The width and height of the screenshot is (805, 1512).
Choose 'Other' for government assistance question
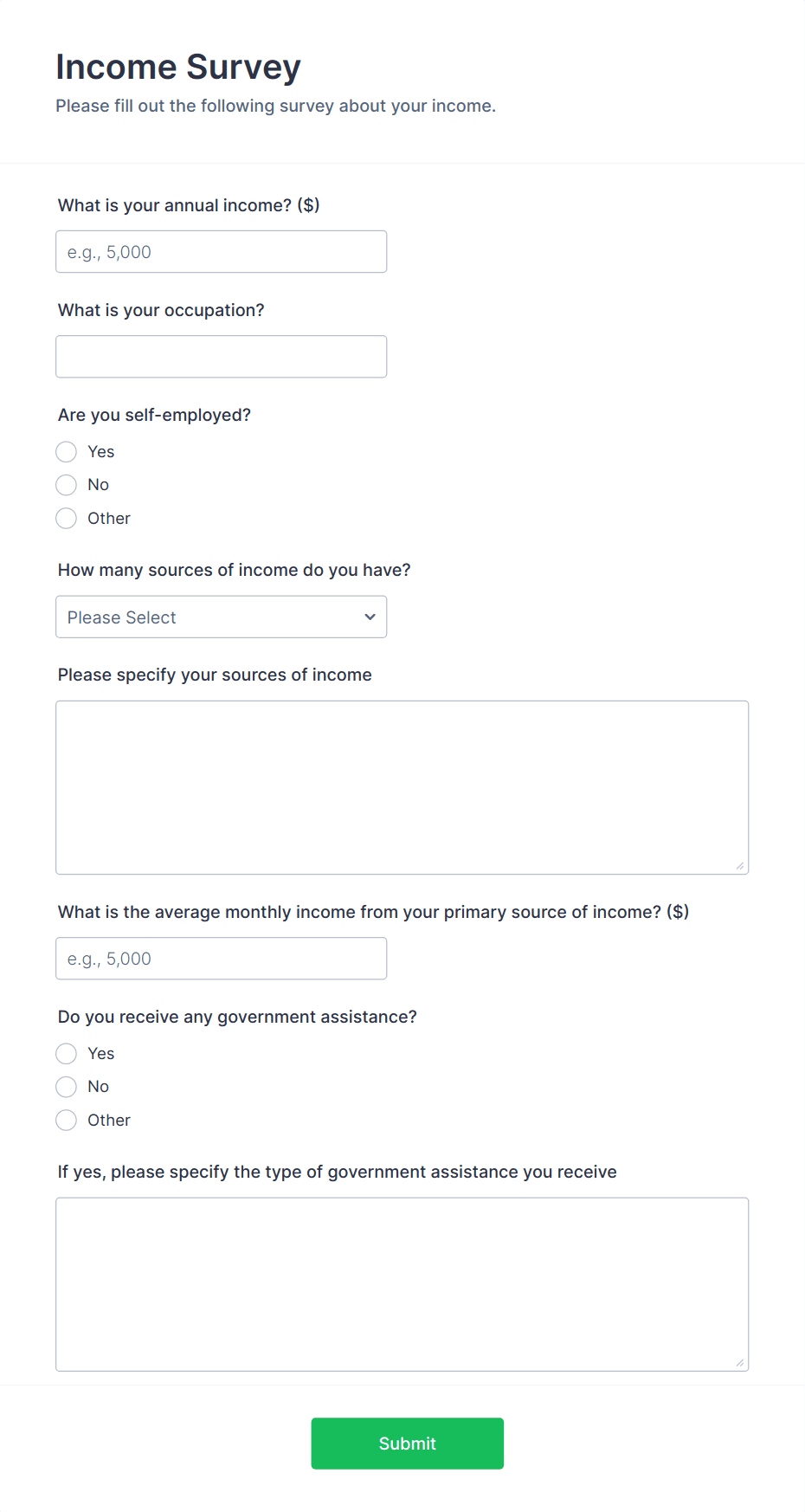pyautogui.click(x=66, y=1120)
